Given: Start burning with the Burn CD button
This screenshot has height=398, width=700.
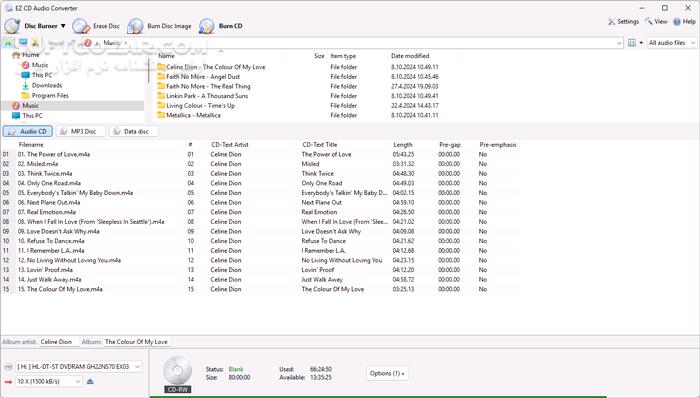Looking at the screenshot, I should tap(221, 26).
